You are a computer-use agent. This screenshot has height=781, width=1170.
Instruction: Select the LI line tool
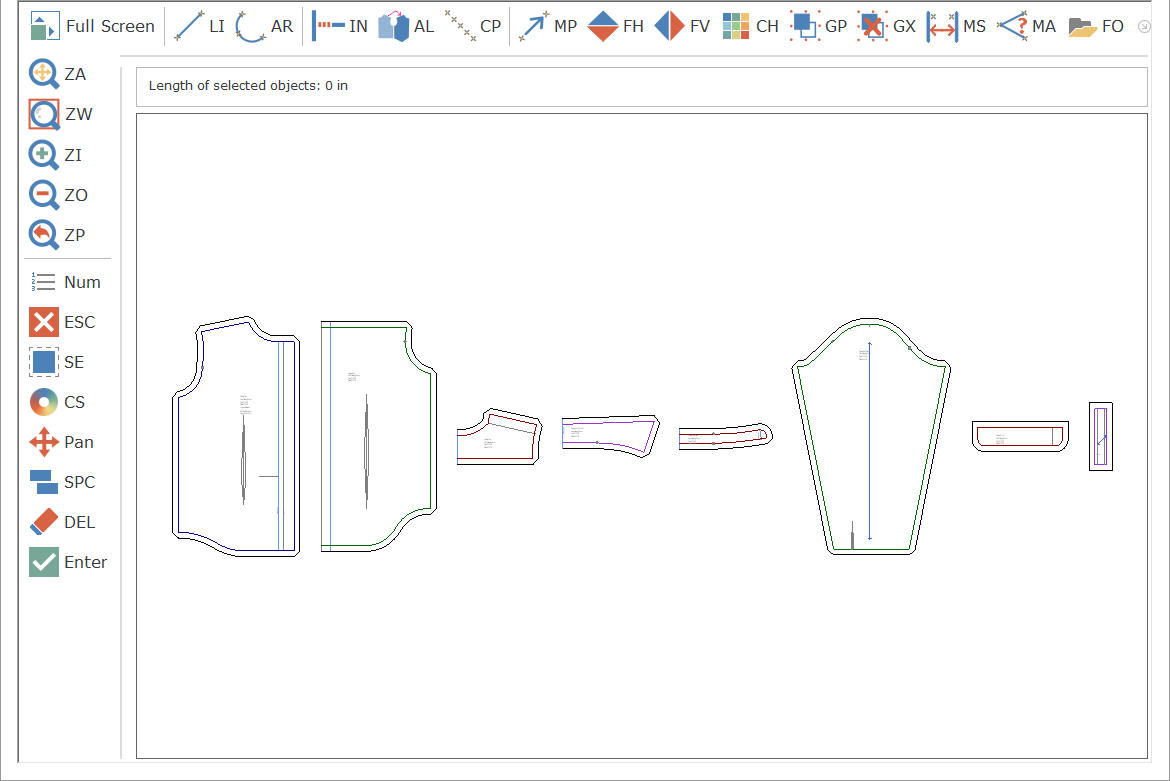[199, 27]
